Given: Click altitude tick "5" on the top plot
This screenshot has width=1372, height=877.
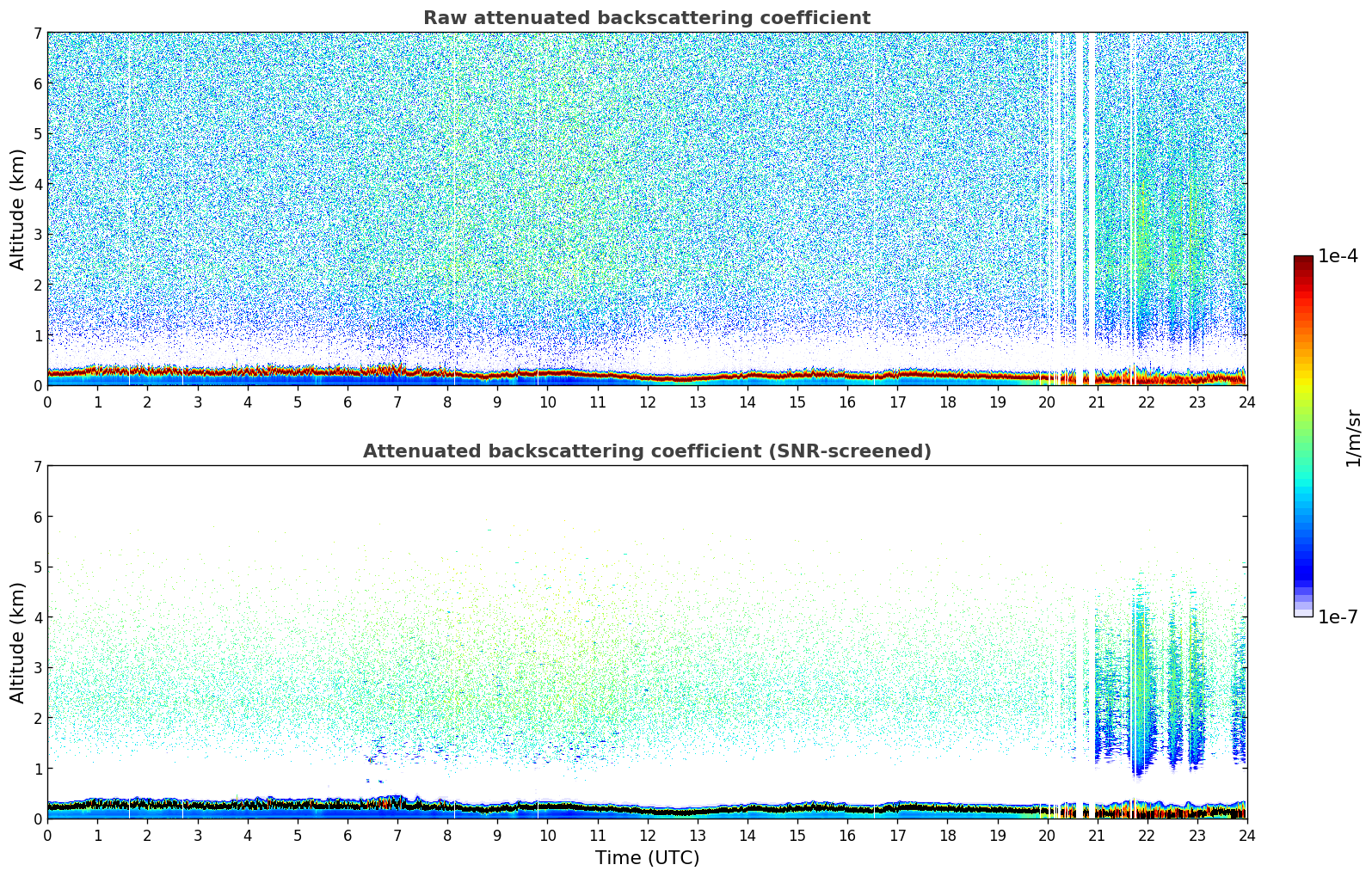Looking at the screenshot, I should pos(38,134).
